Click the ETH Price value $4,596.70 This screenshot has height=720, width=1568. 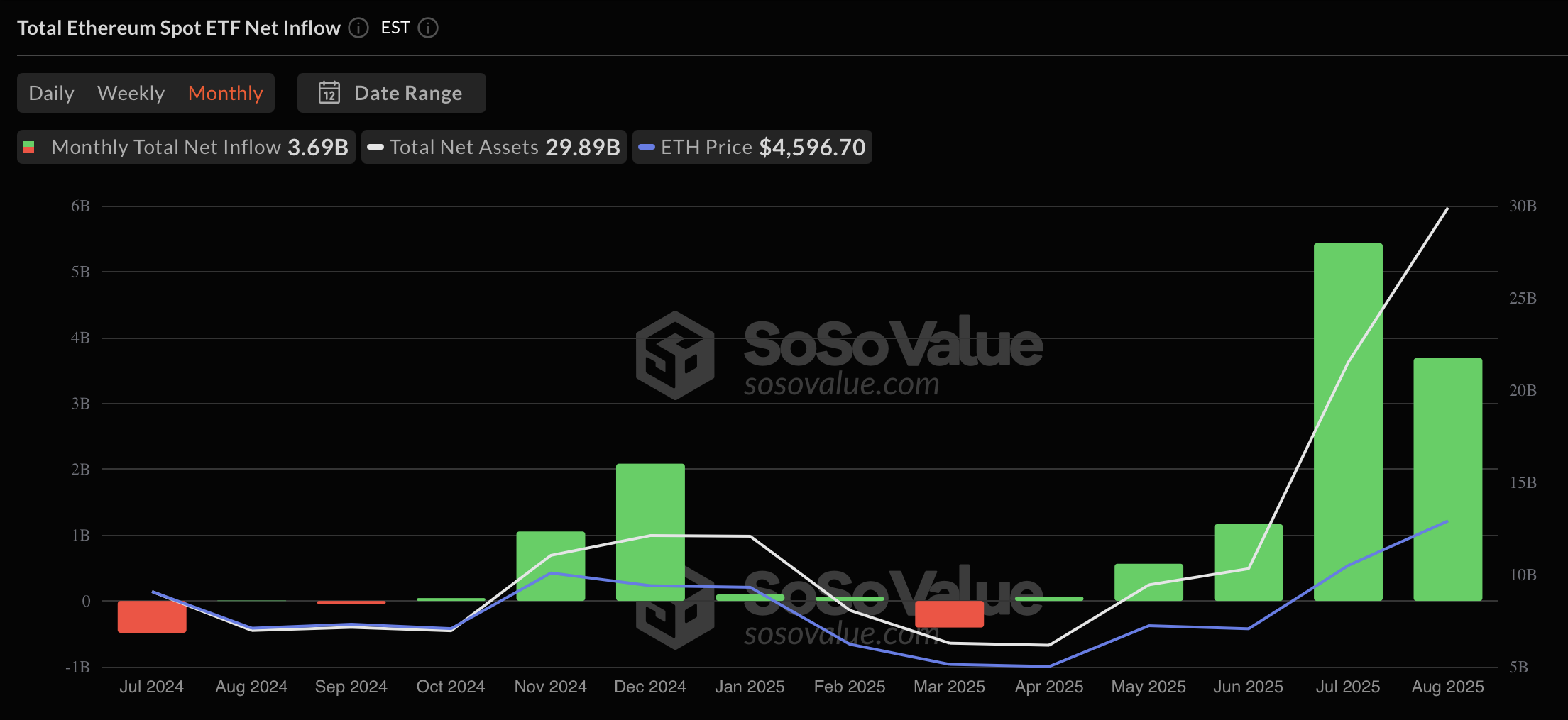813,147
